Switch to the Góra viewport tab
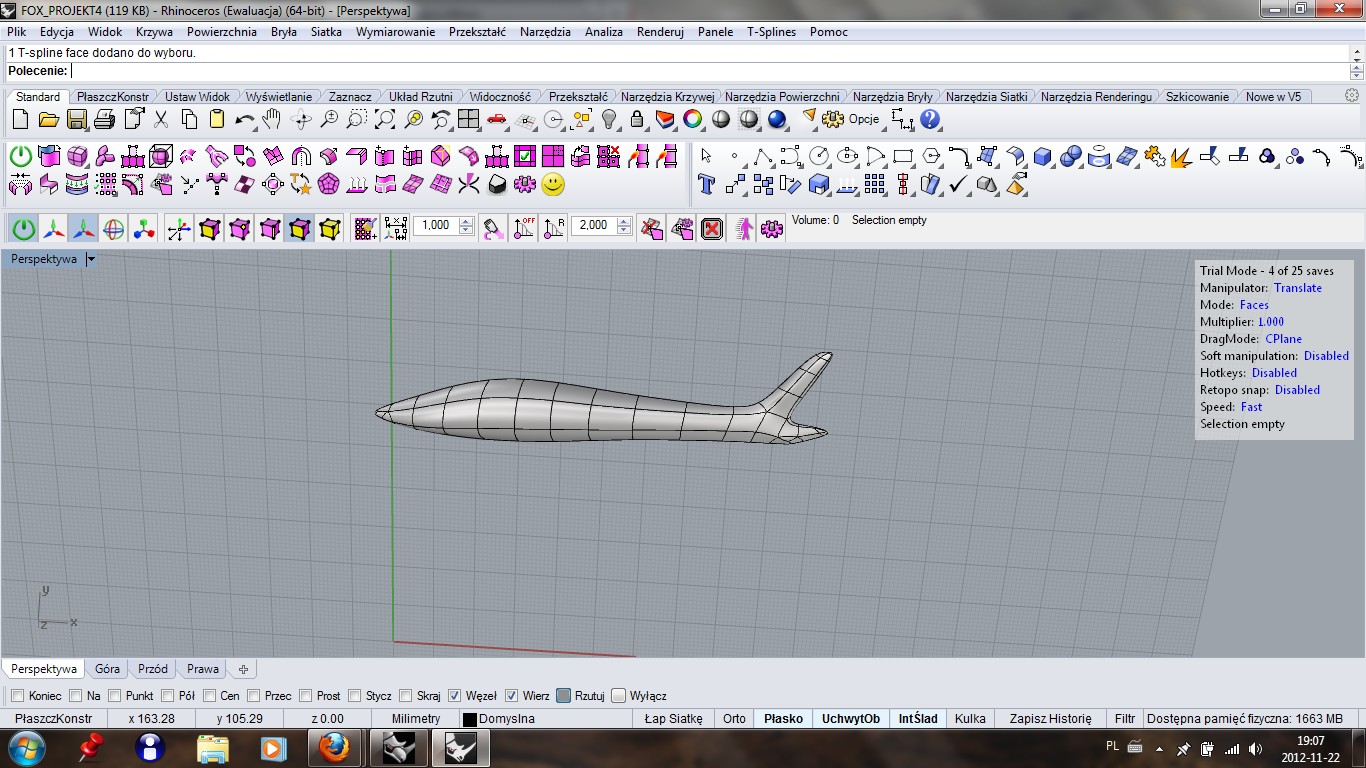 click(x=107, y=669)
